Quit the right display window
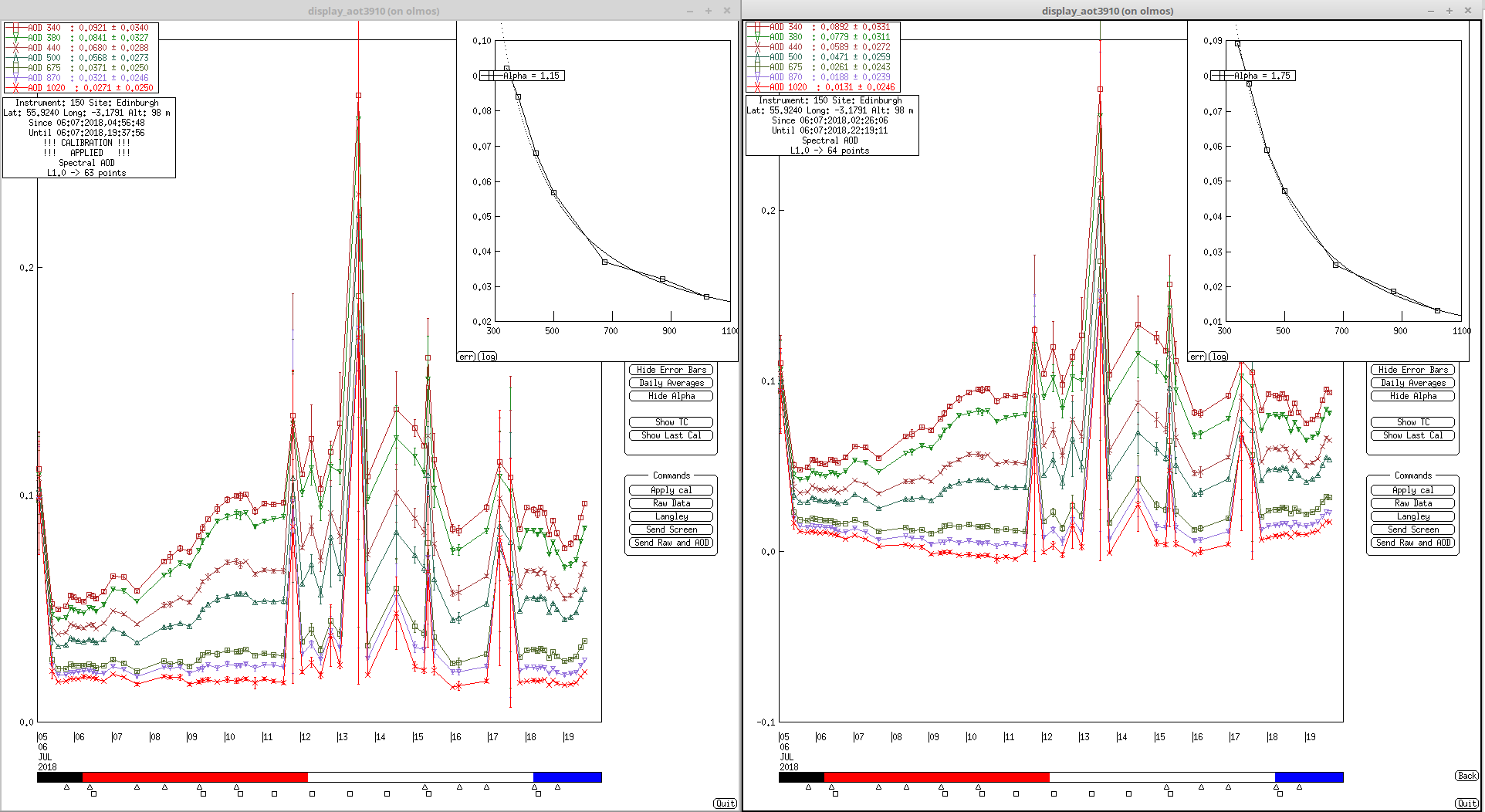 point(1466,804)
